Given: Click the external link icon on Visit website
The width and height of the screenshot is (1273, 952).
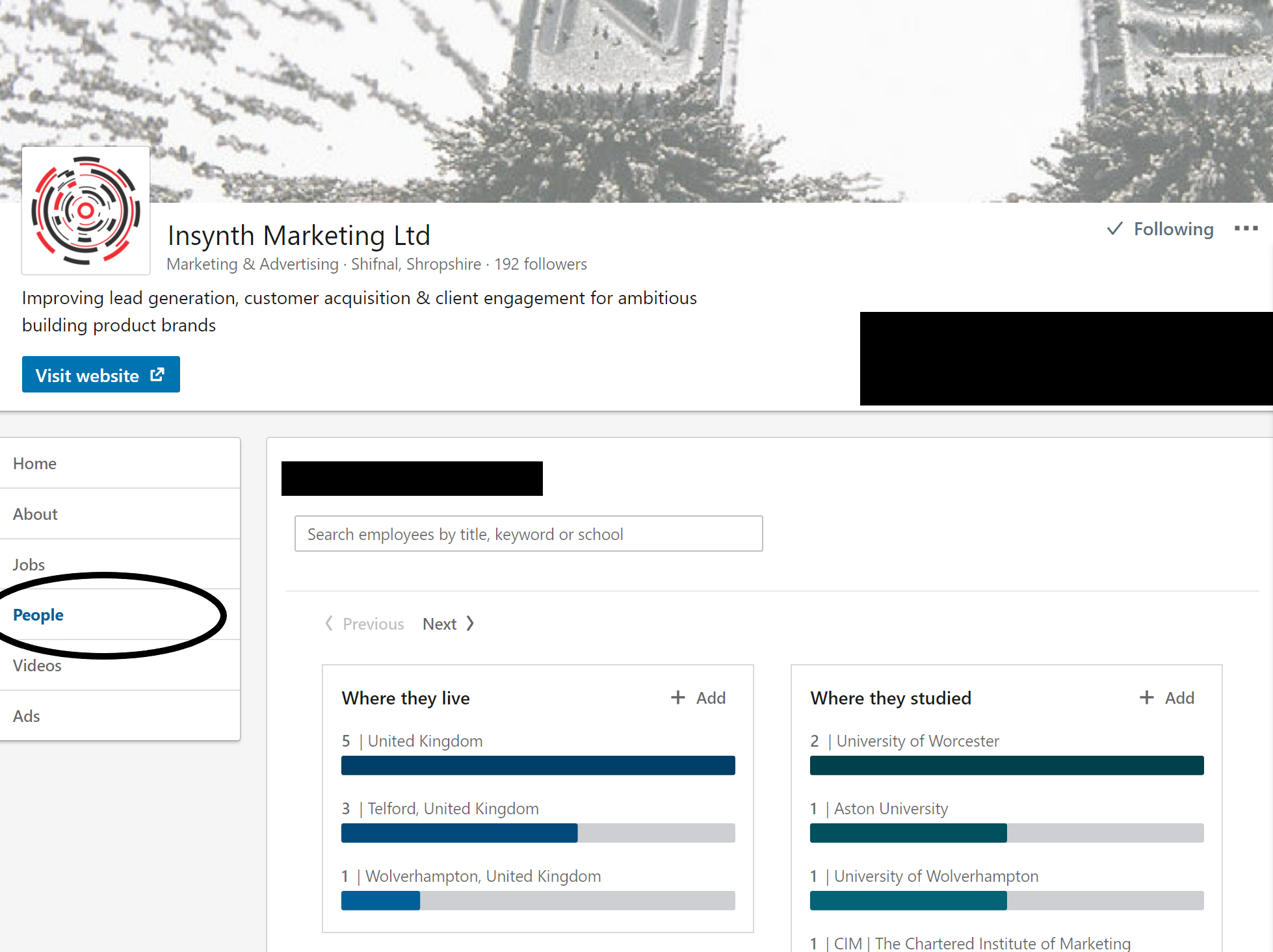Looking at the screenshot, I should (157, 375).
